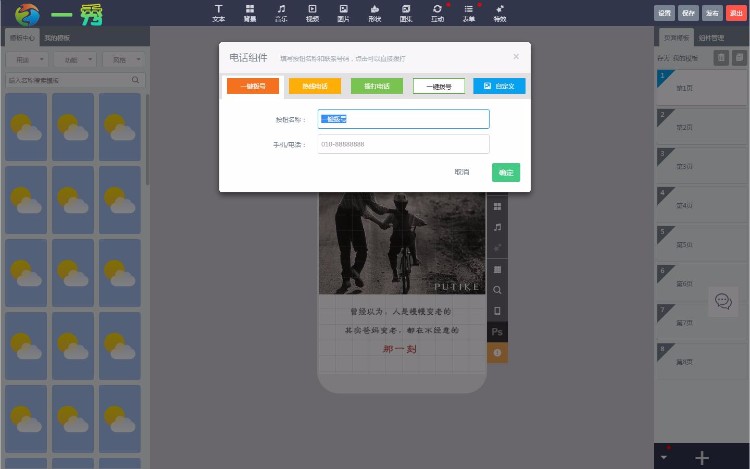The image size is (750, 469).
Task: Select page 第3页 in the page list
Action: (x=702, y=166)
